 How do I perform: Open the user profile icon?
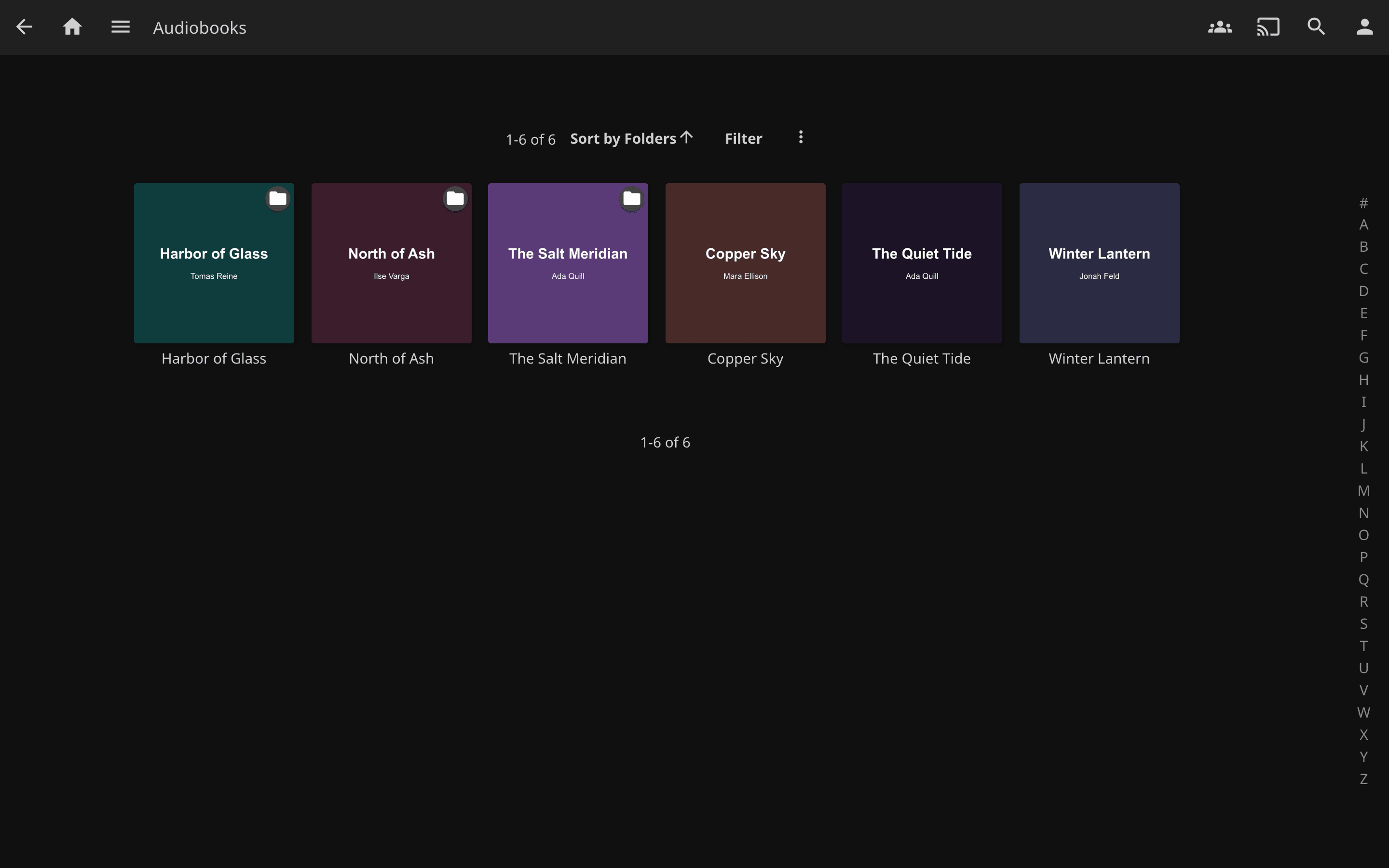(1364, 27)
